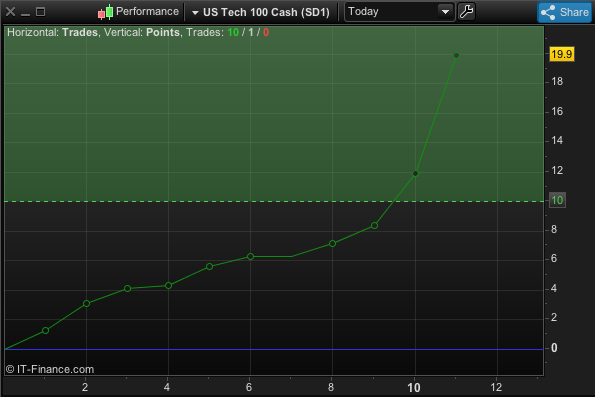The image size is (595, 397).
Task: Click the Share button
Action: coord(565,12)
